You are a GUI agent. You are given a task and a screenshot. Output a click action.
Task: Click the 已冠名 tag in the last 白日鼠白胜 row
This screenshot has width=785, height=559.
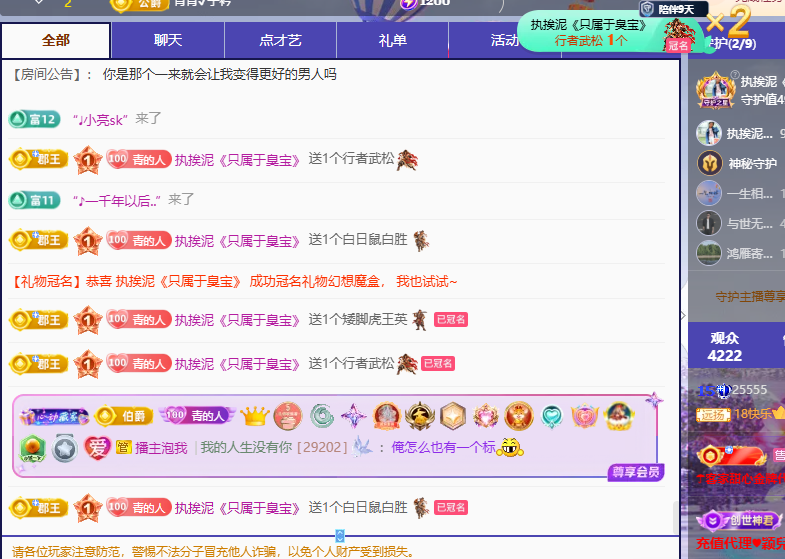coord(451,507)
